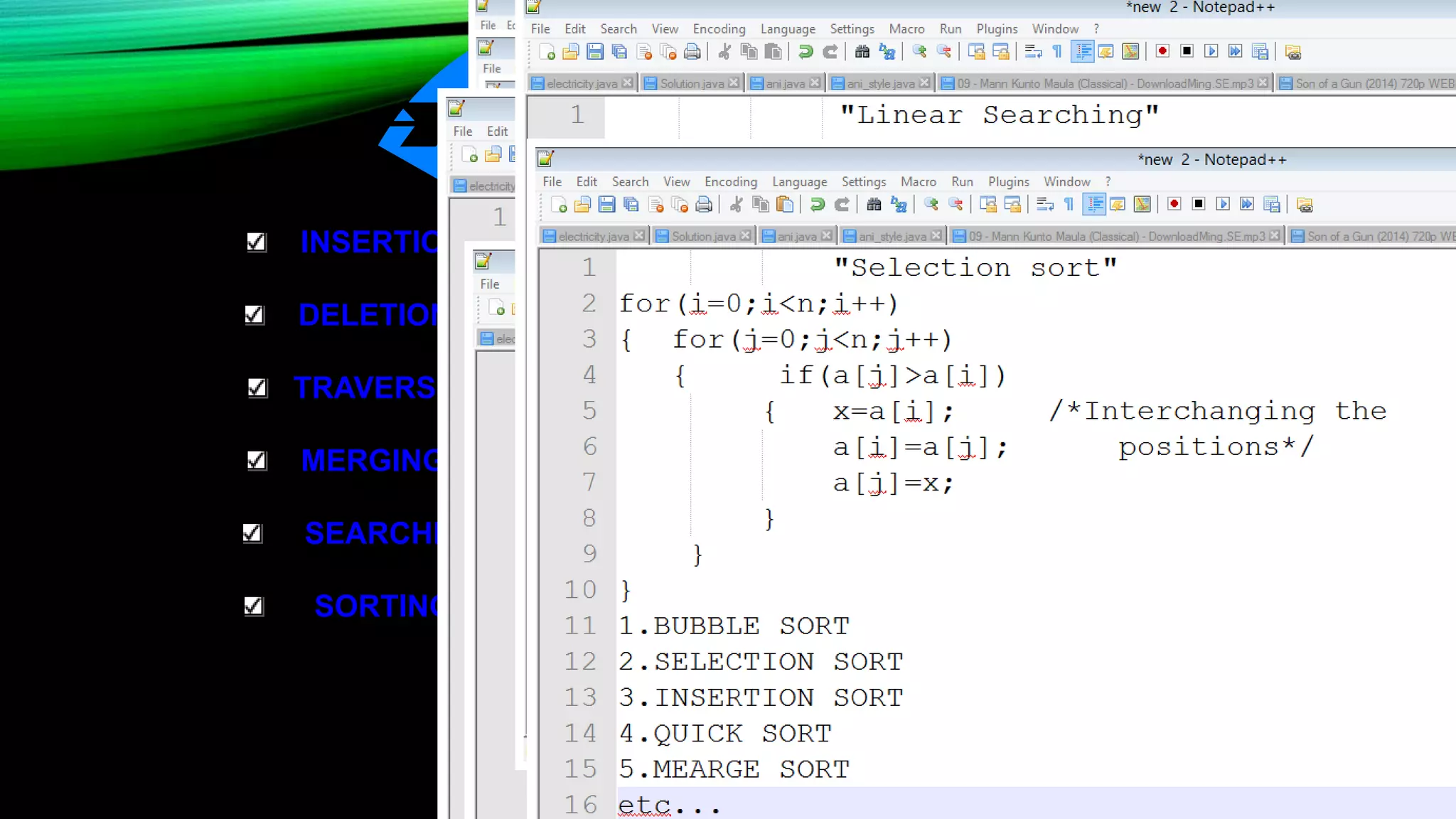Open File menu in front Notepad++ window

[552, 182]
